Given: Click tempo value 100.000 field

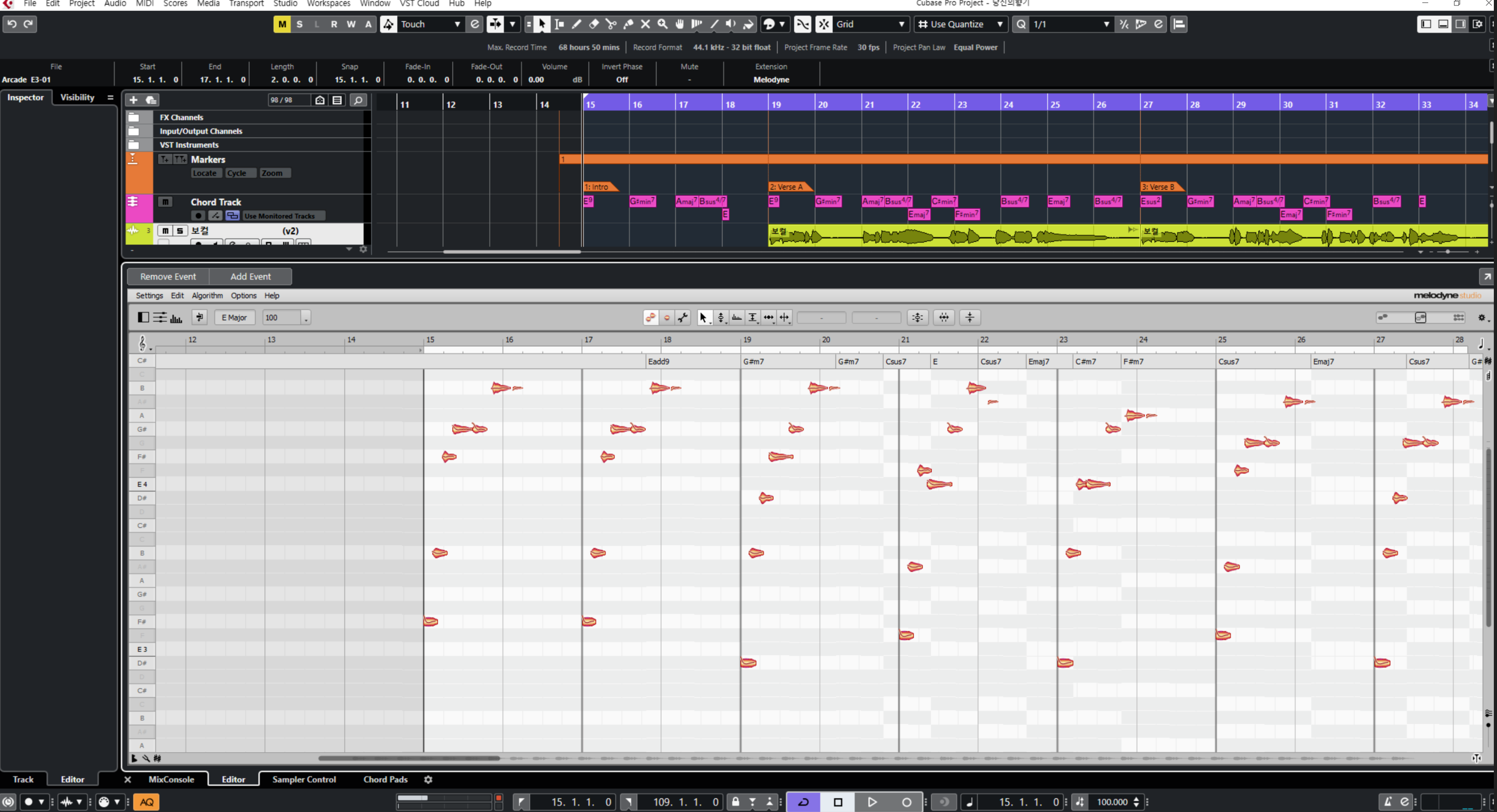Looking at the screenshot, I should 1112,802.
